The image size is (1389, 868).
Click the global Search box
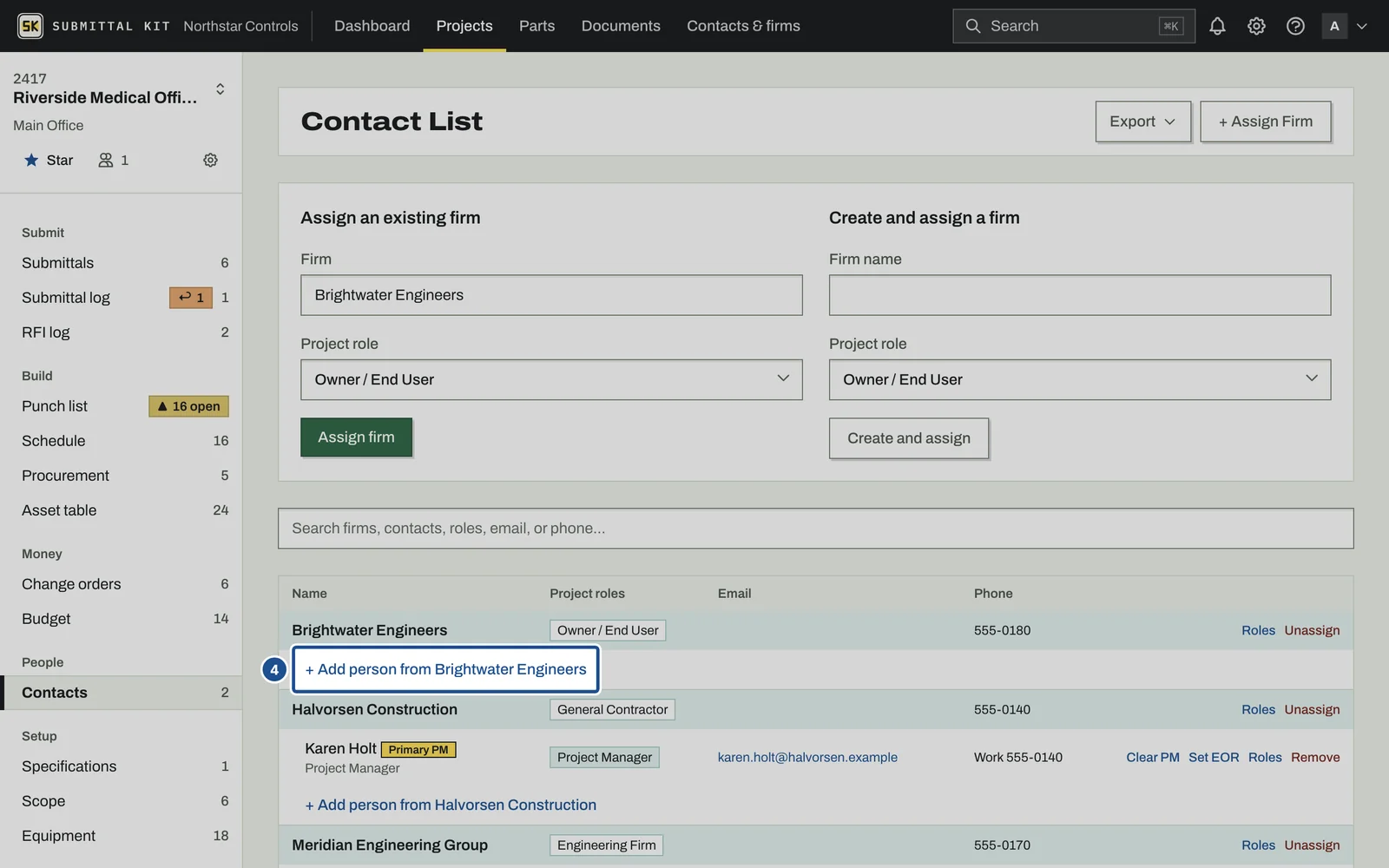coord(1073,26)
